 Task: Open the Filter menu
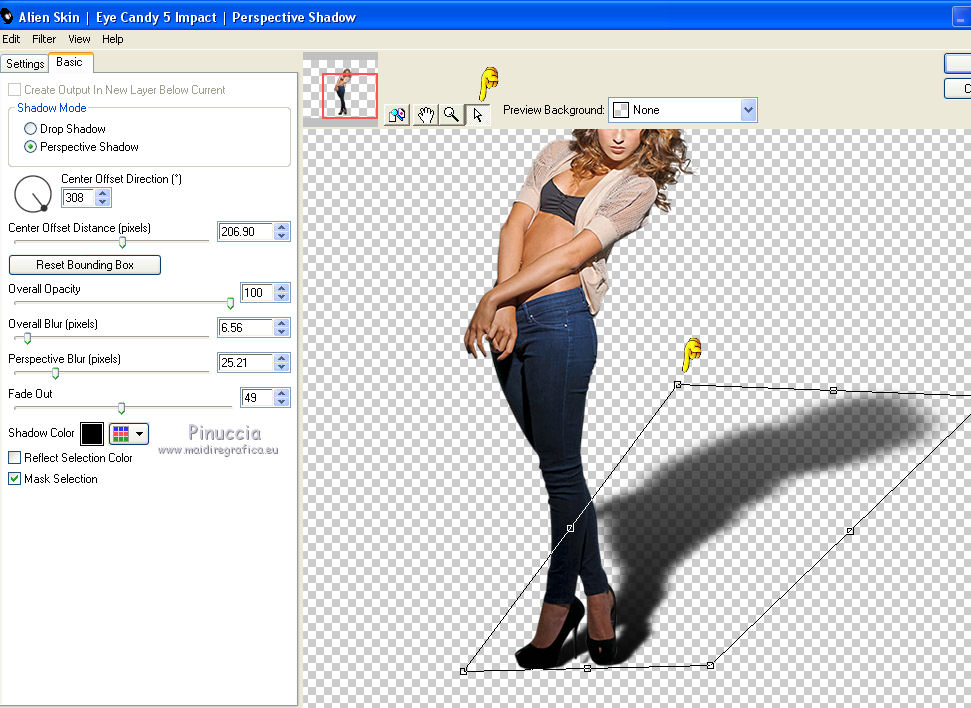(x=44, y=39)
